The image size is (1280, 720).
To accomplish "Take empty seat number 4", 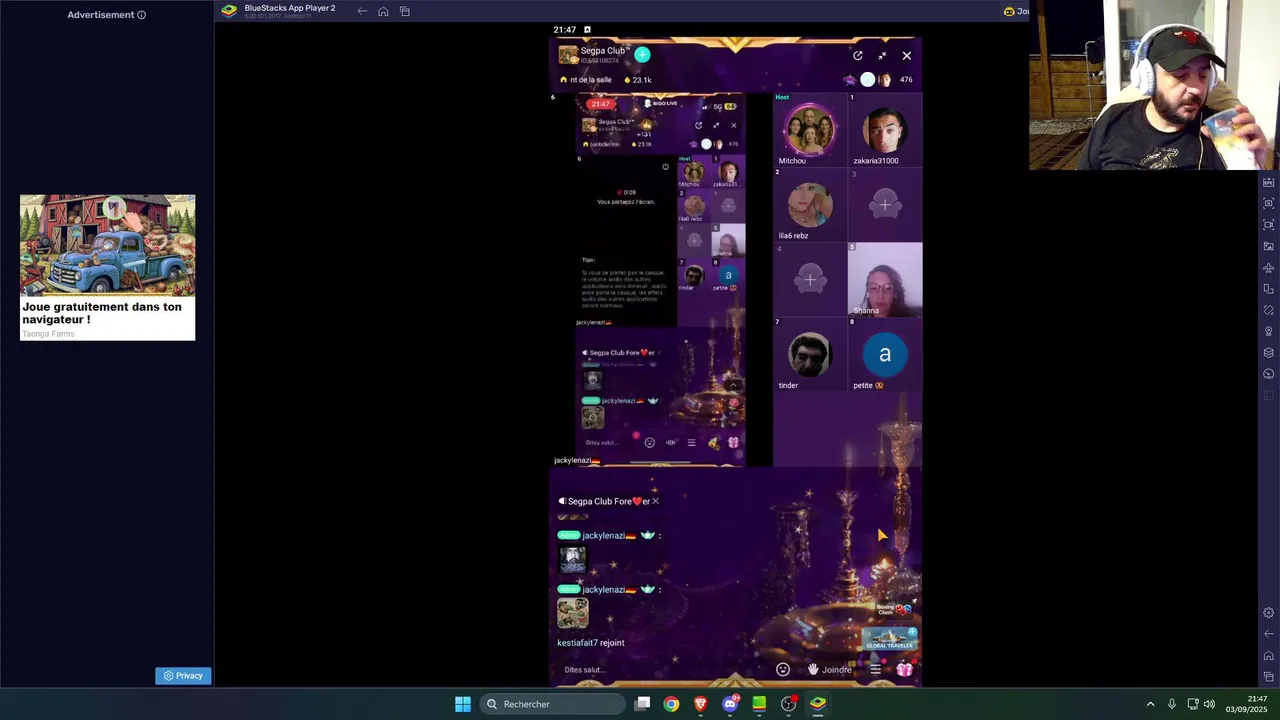I will tap(809, 280).
